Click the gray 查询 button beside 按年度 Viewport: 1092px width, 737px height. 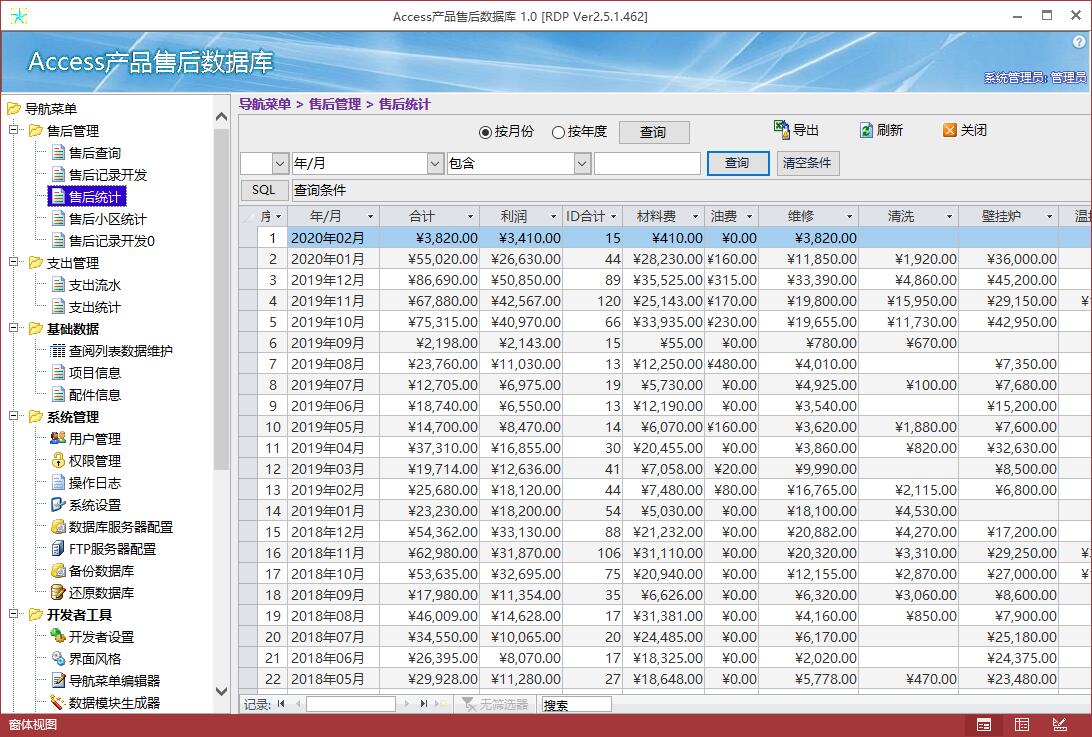coord(654,132)
